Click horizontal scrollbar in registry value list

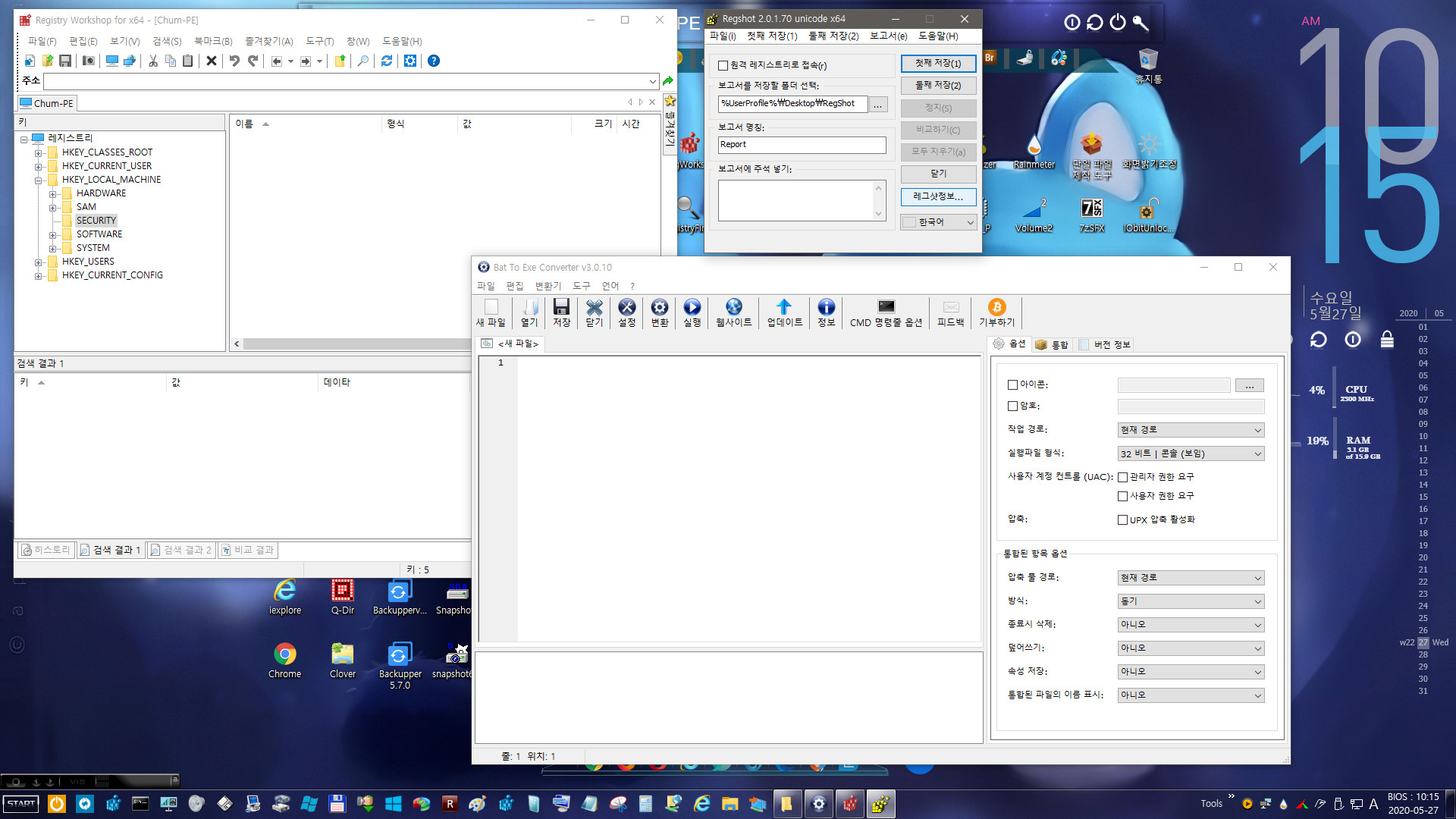[x=356, y=344]
